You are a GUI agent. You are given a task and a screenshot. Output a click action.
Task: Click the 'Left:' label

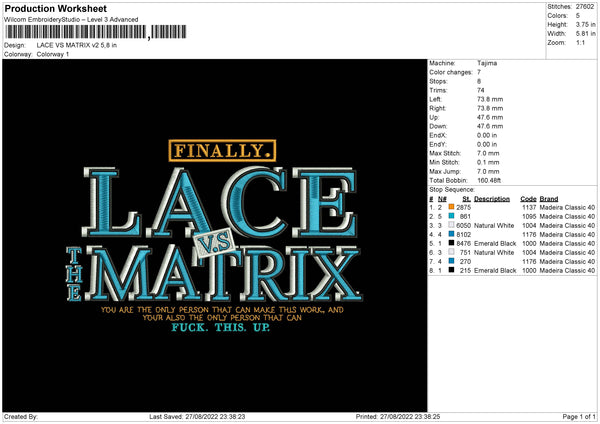[435, 99]
